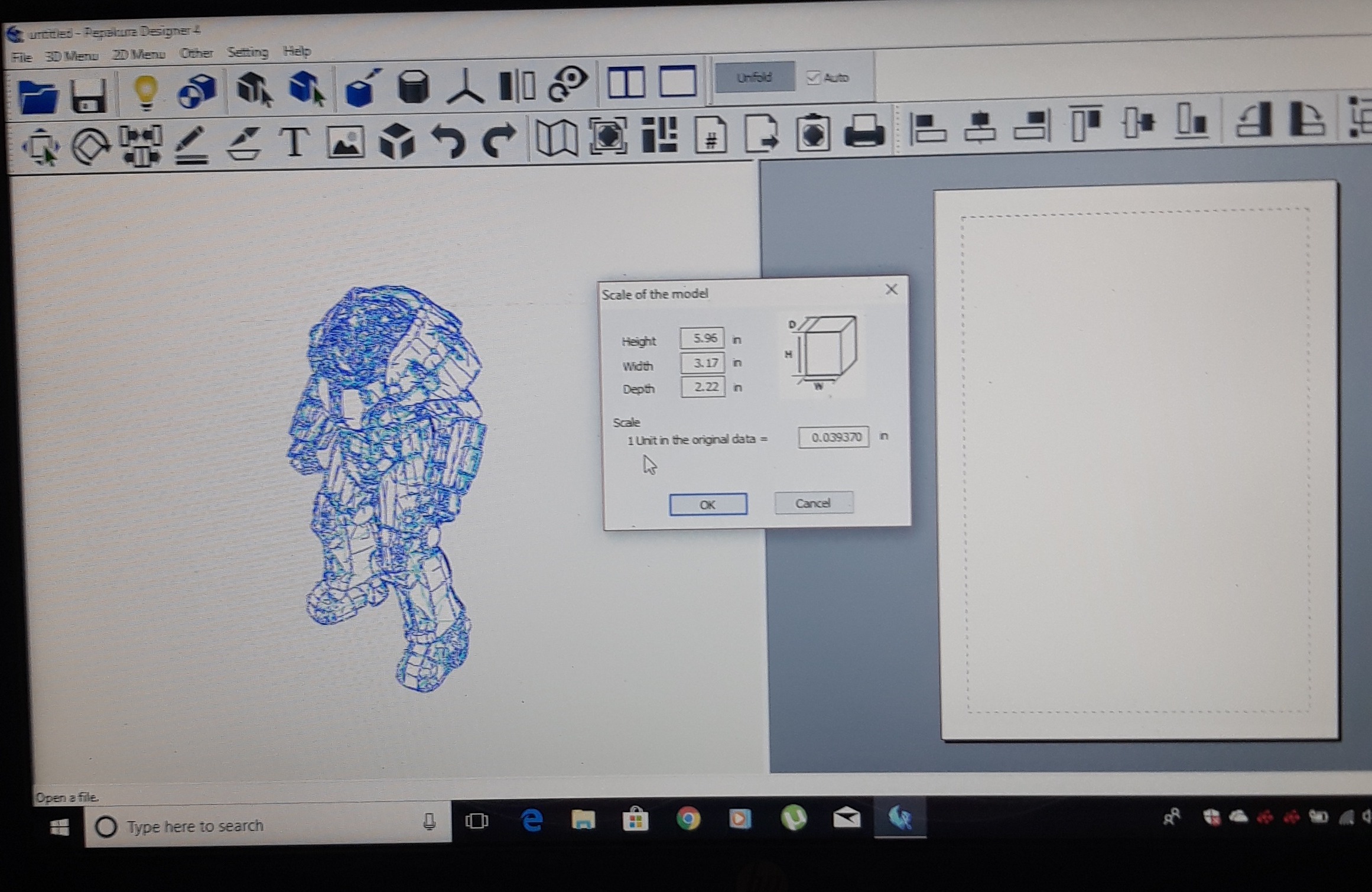Click the page number hash icon
The height and width of the screenshot is (892, 1372).
711,135
